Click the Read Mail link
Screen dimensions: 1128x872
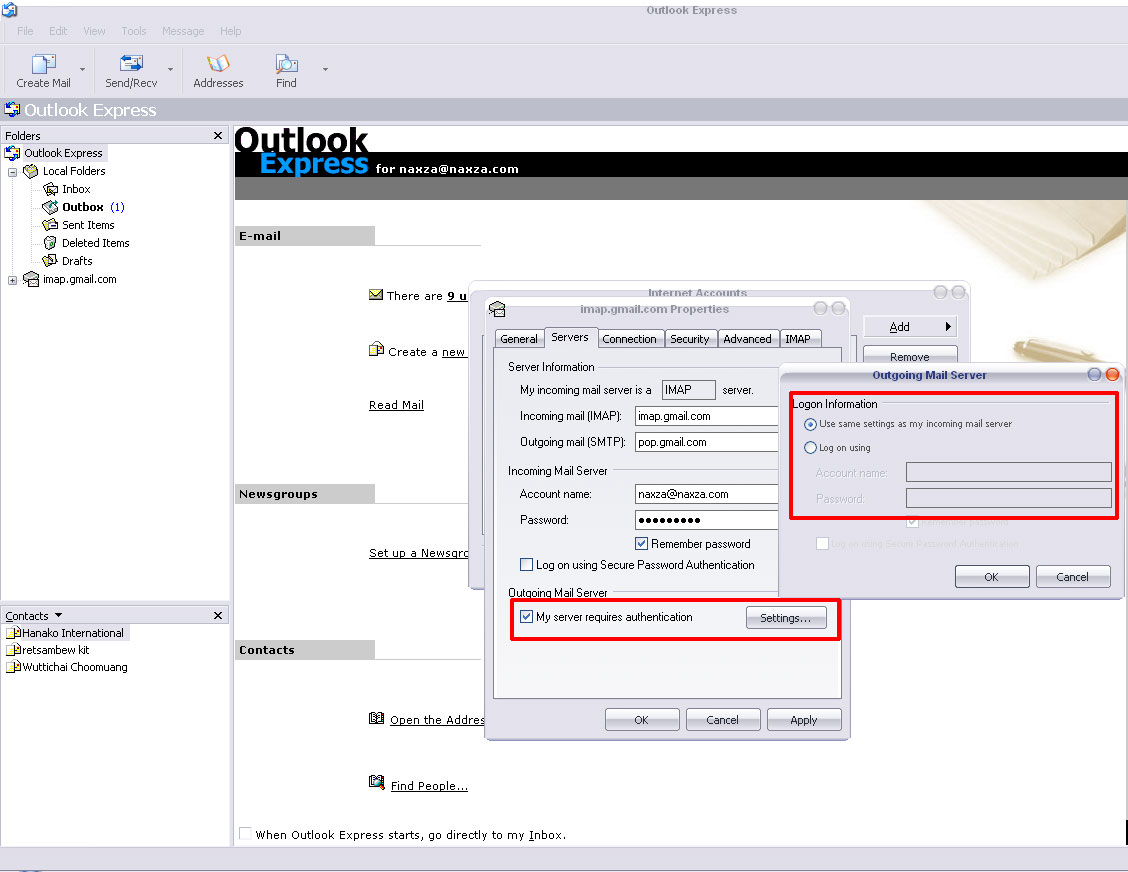(396, 405)
